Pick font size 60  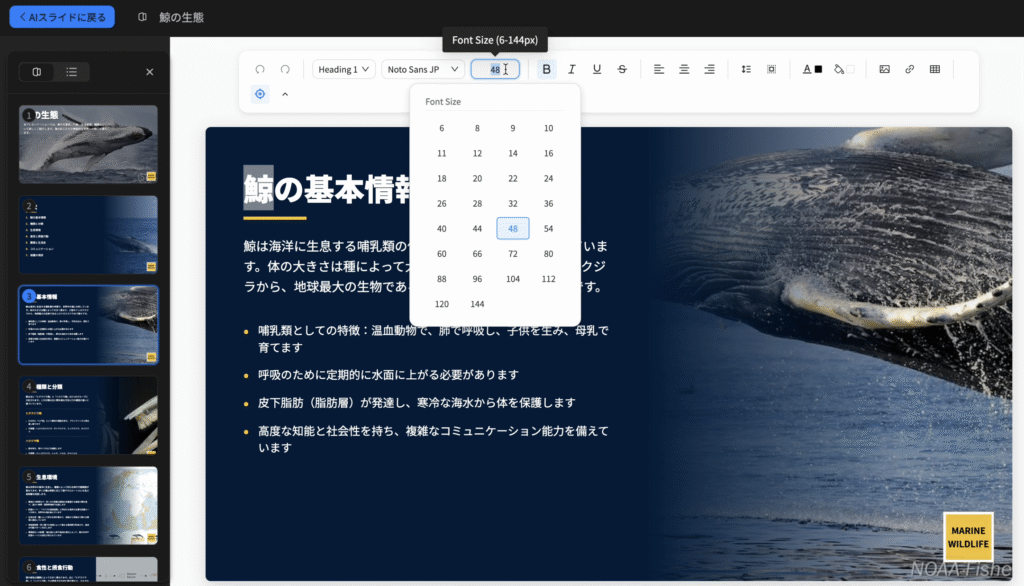tap(441, 253)
